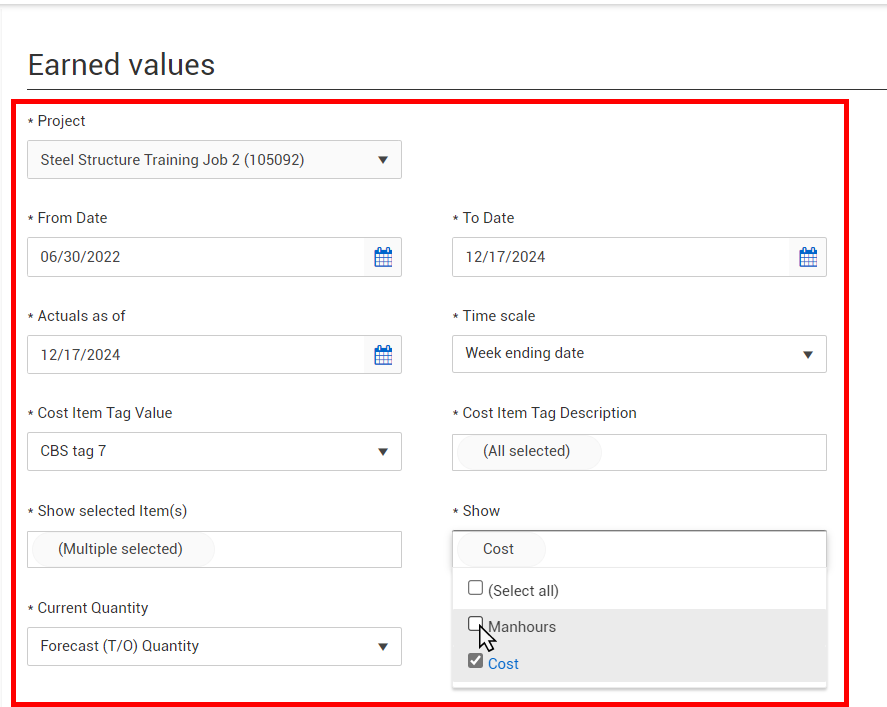This screenshot has height=707, width=887.
Task: Click the Cost chip in Show field
Action: (x=500, y=549)
